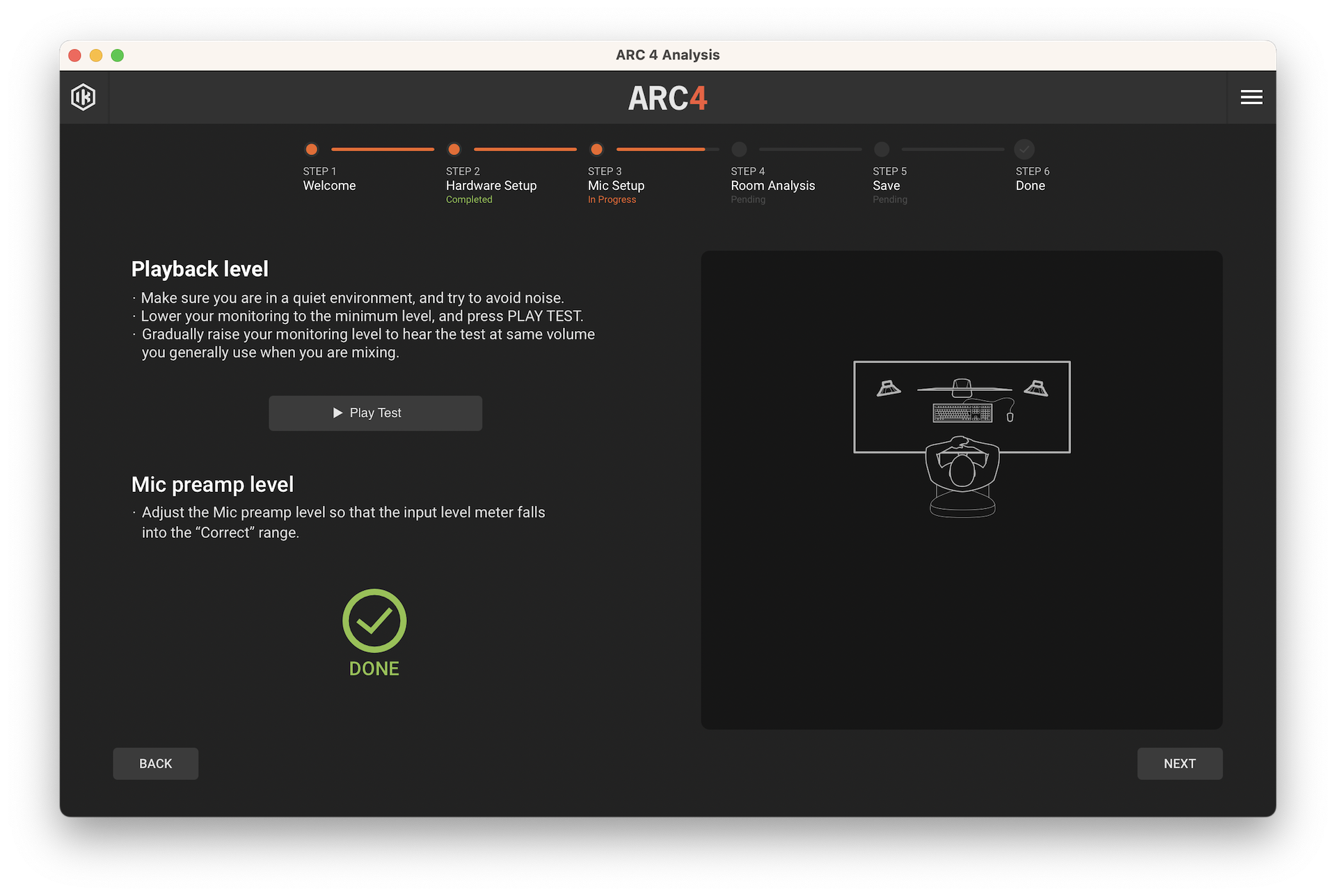Select Step 1 Welcome circle

pyautogui.click(x=312, y=150)
